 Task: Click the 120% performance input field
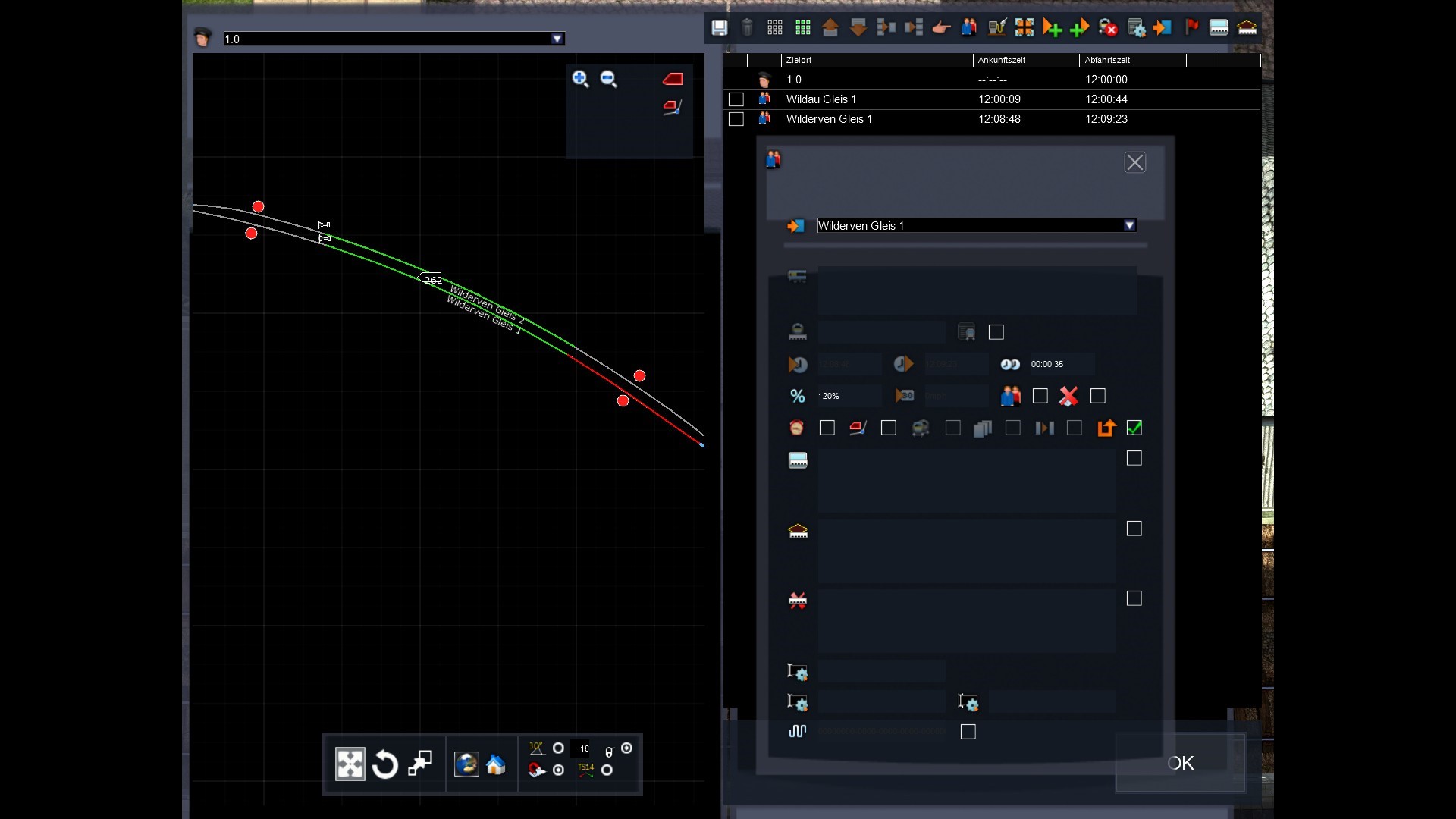coord(848,396)
